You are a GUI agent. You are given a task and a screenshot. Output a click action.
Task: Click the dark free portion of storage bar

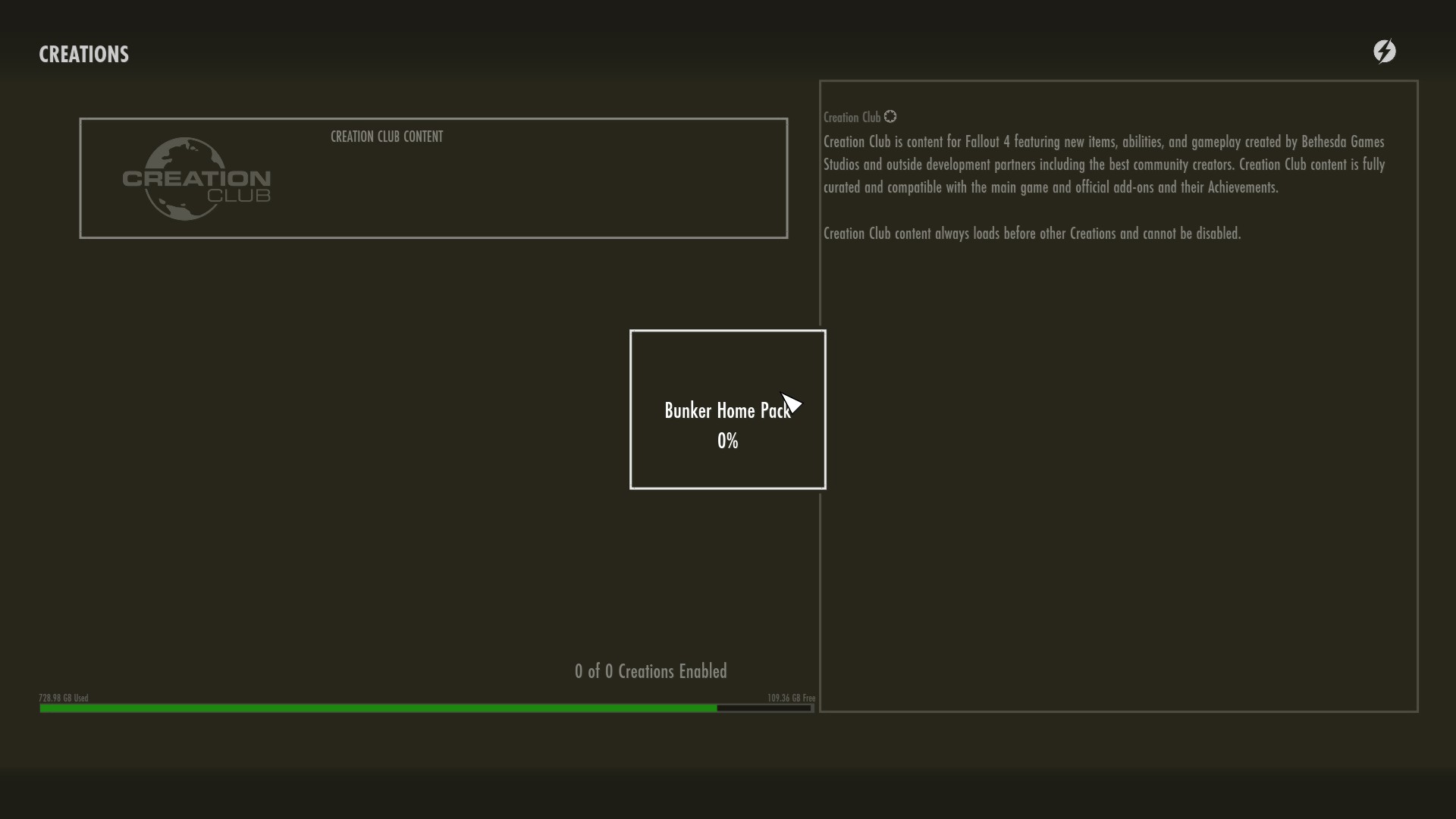pyautogui.click(x=763, y=708)
